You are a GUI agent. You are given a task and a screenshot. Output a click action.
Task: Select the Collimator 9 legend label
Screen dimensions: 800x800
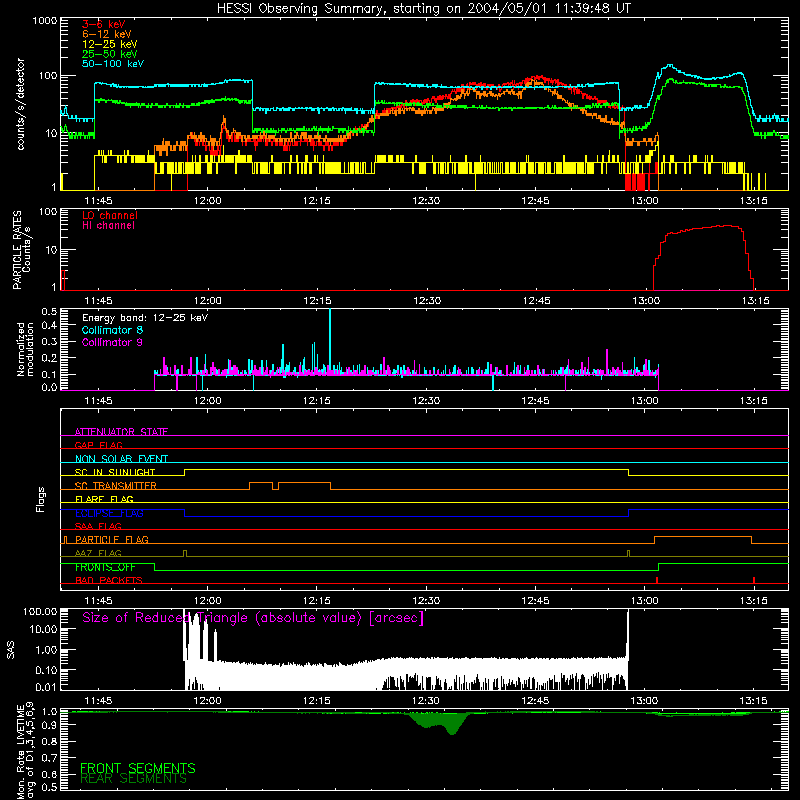click(112, 342)
